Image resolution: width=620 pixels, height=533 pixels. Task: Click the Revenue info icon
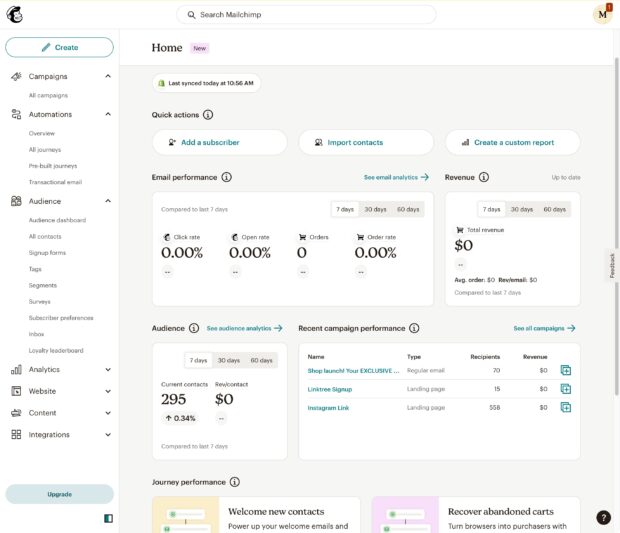pos(484,177)
